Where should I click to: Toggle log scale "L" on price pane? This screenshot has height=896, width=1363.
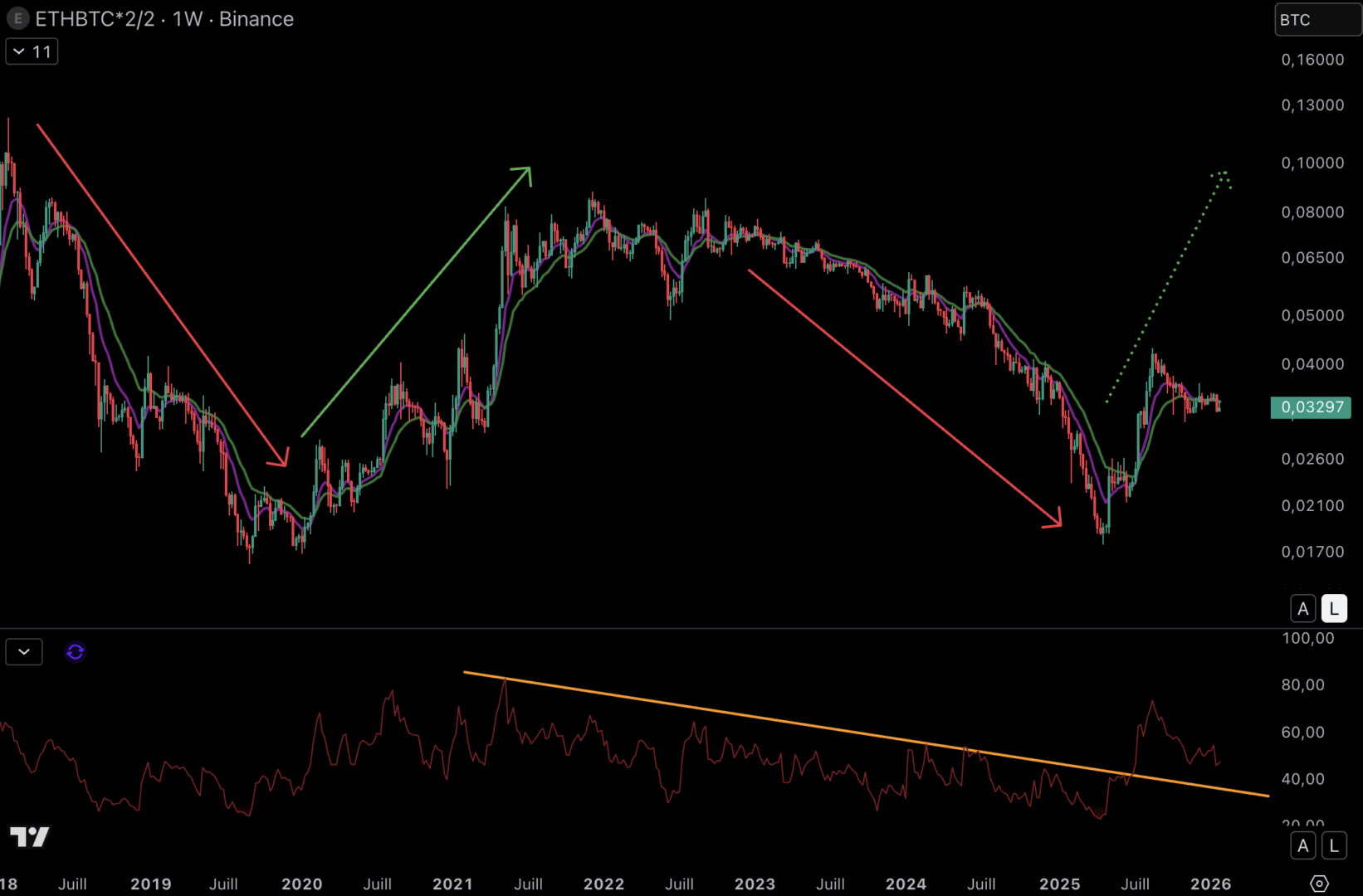pyautogui.click(x=1333, y=609)
